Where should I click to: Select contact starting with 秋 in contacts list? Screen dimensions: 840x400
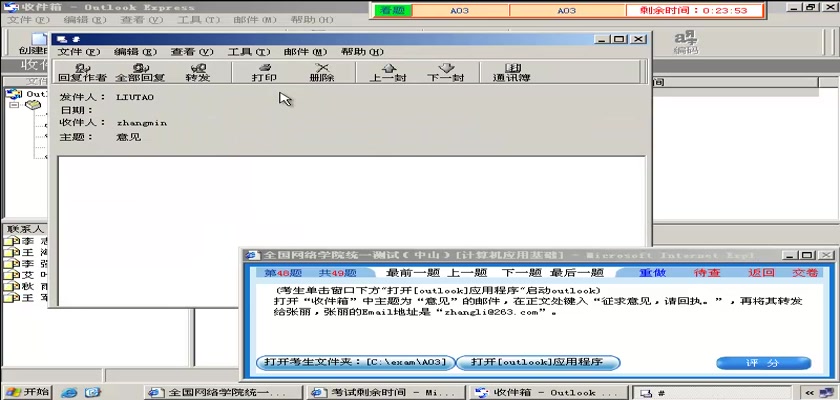pos(26,286)
